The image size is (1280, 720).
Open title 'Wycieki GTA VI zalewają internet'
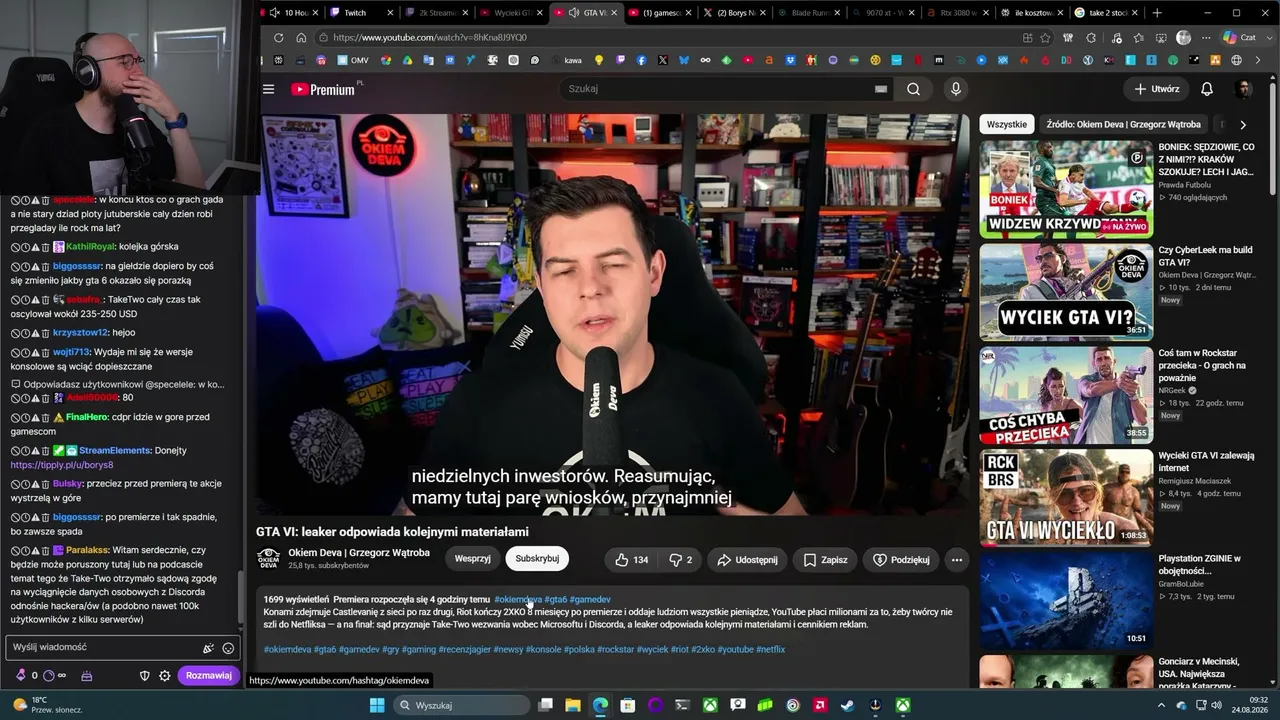pos(1206,462)
